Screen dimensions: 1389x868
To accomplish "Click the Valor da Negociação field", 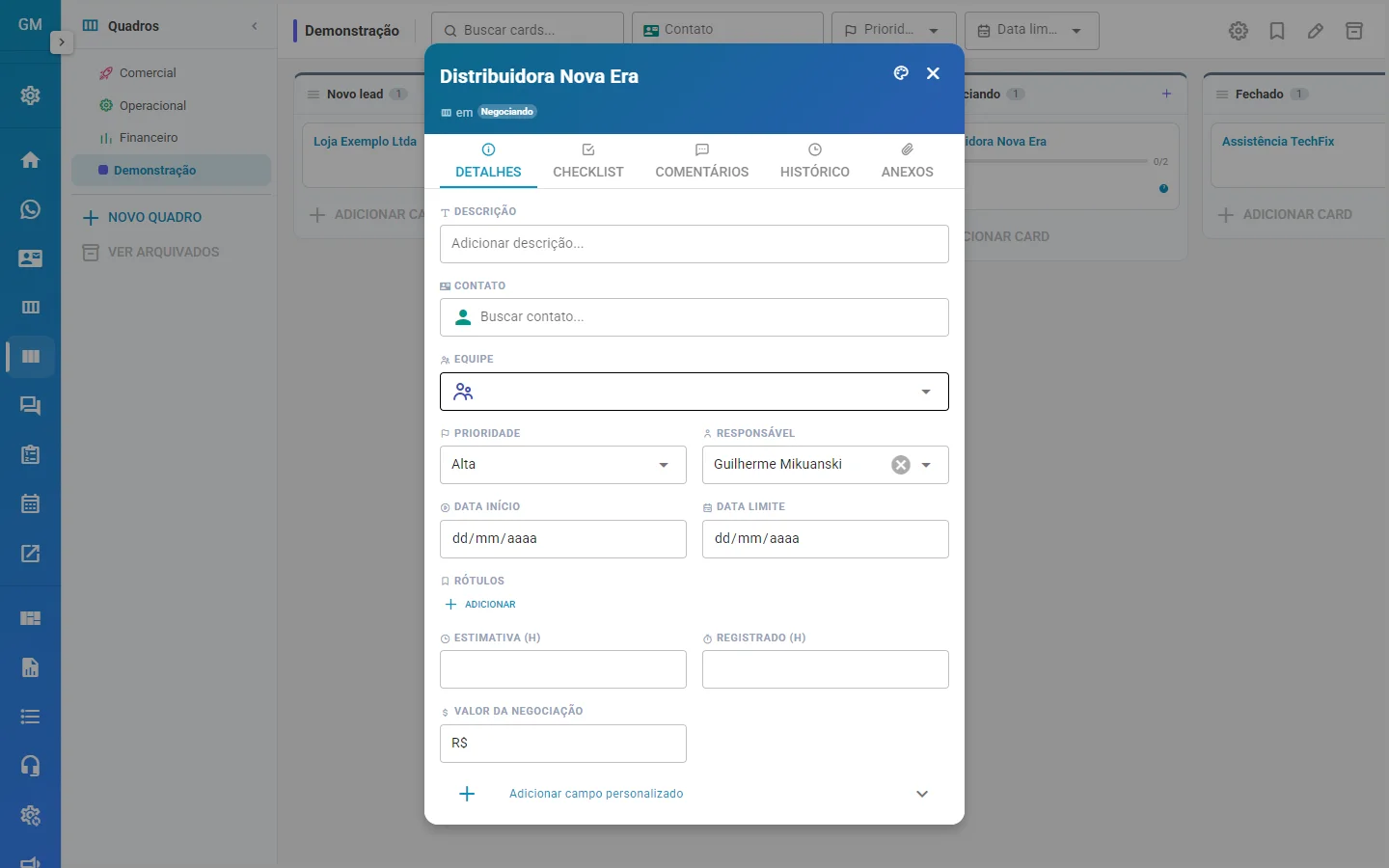I will [x=563, y=744].
